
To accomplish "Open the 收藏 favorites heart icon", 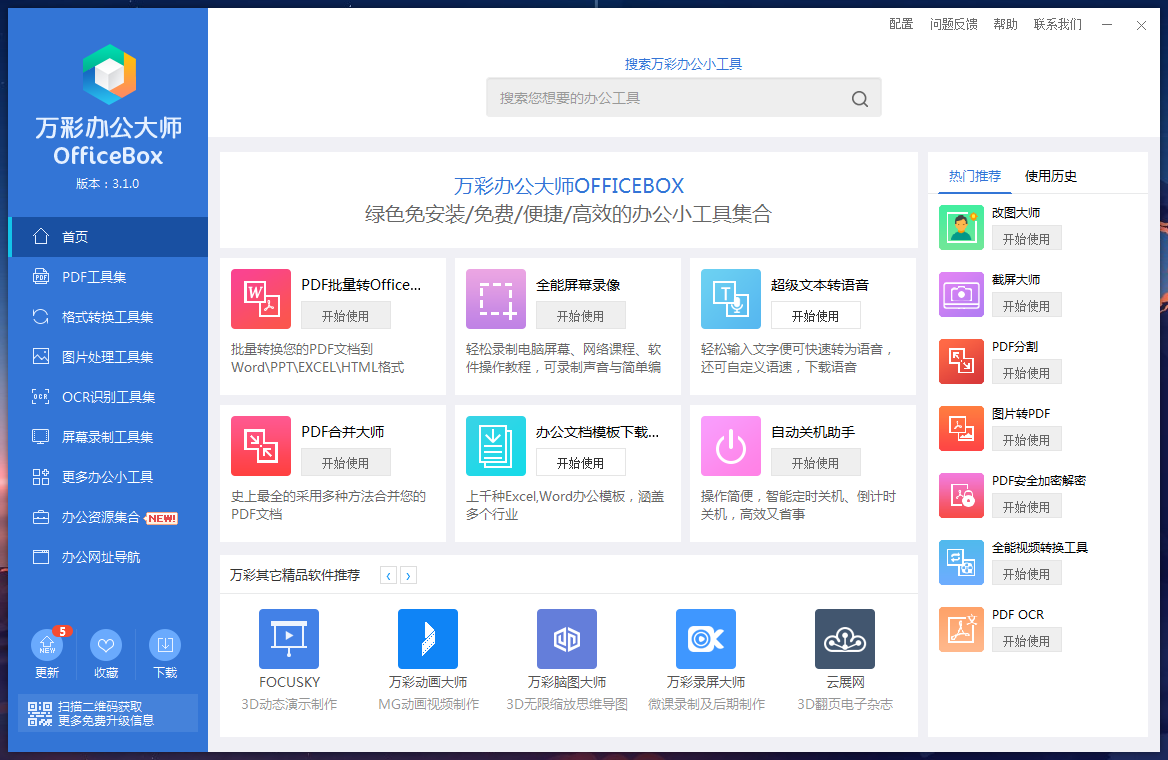I will click(x=106, y=645).
